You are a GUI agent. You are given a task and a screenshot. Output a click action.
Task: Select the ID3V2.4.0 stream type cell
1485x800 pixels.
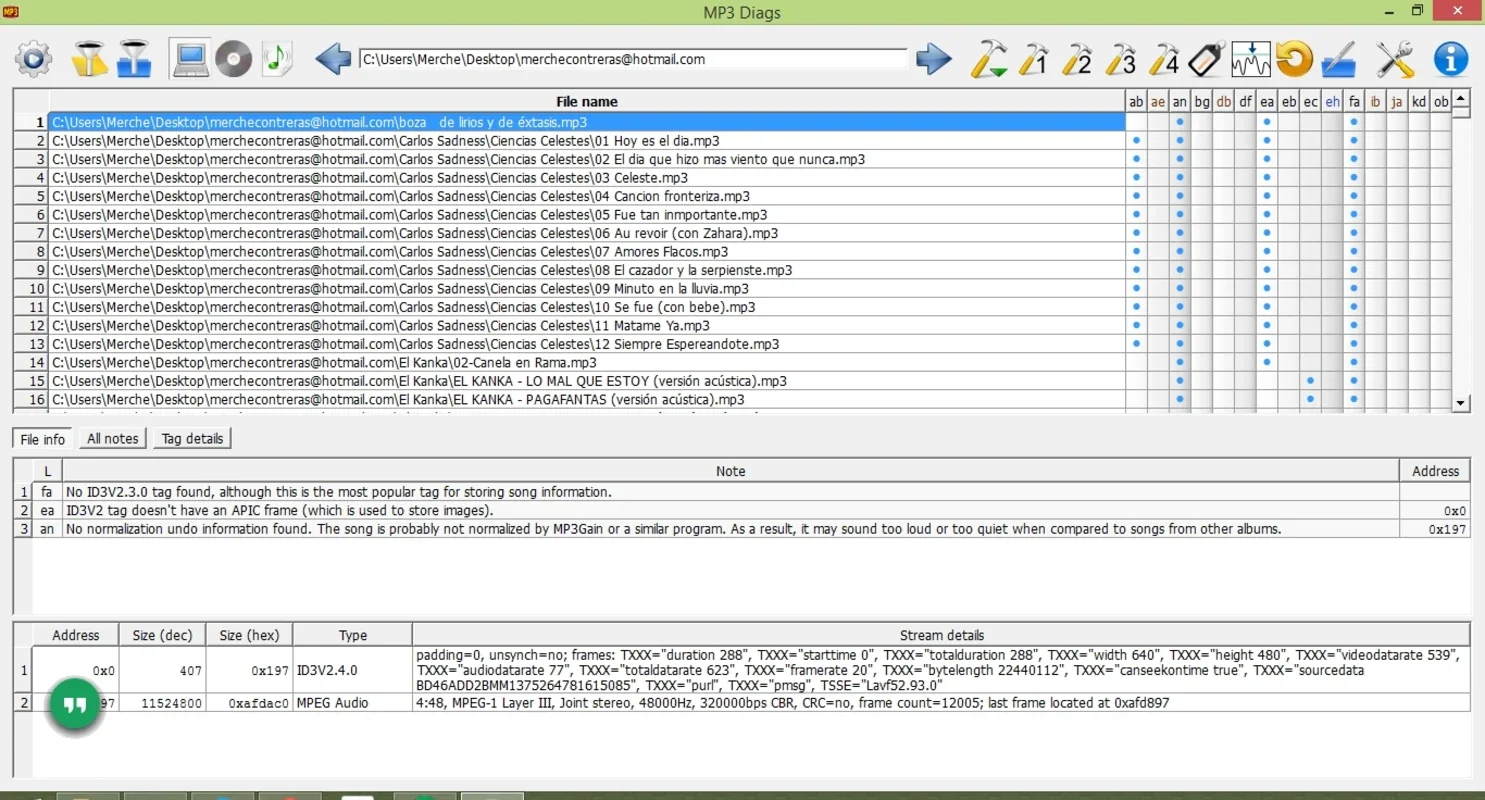click(353, 670)
